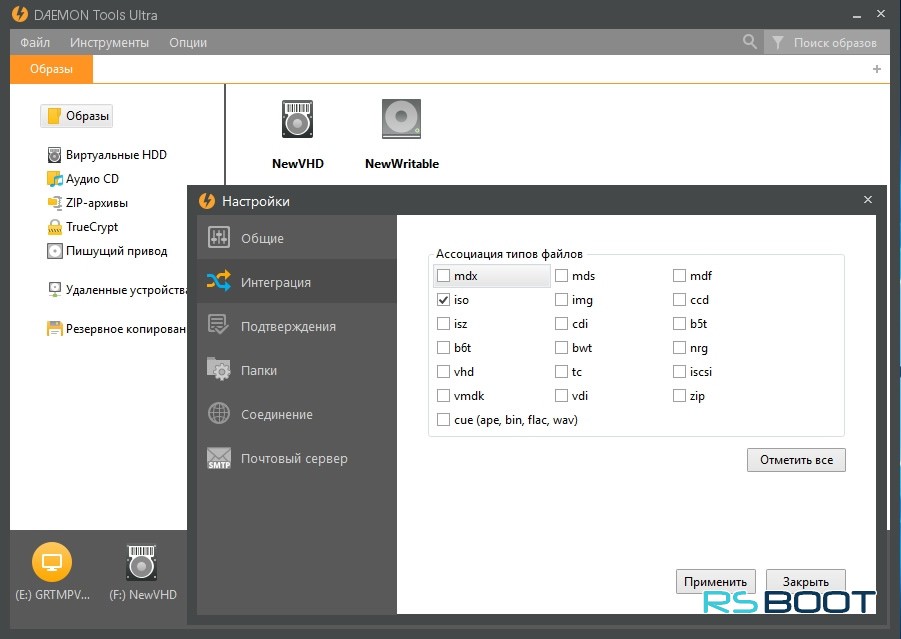
Task: Enable the bwt file association
Action: point(561,348)
